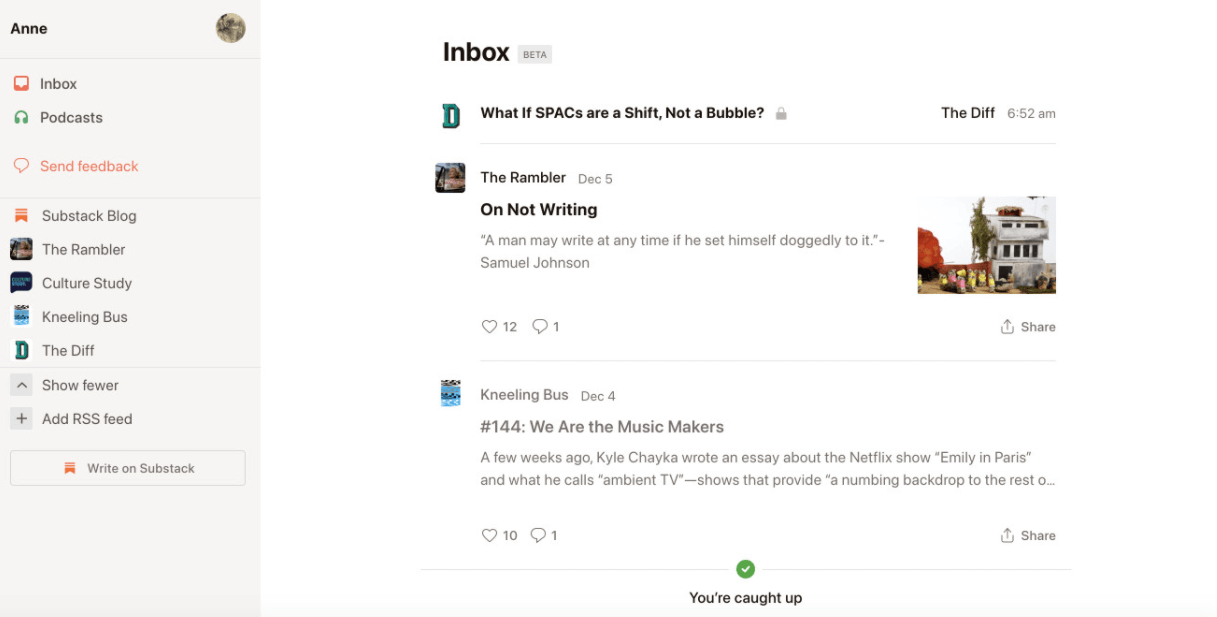
Task: Open the On Not Writing thumbnail image
Action: tap(987, 245)
